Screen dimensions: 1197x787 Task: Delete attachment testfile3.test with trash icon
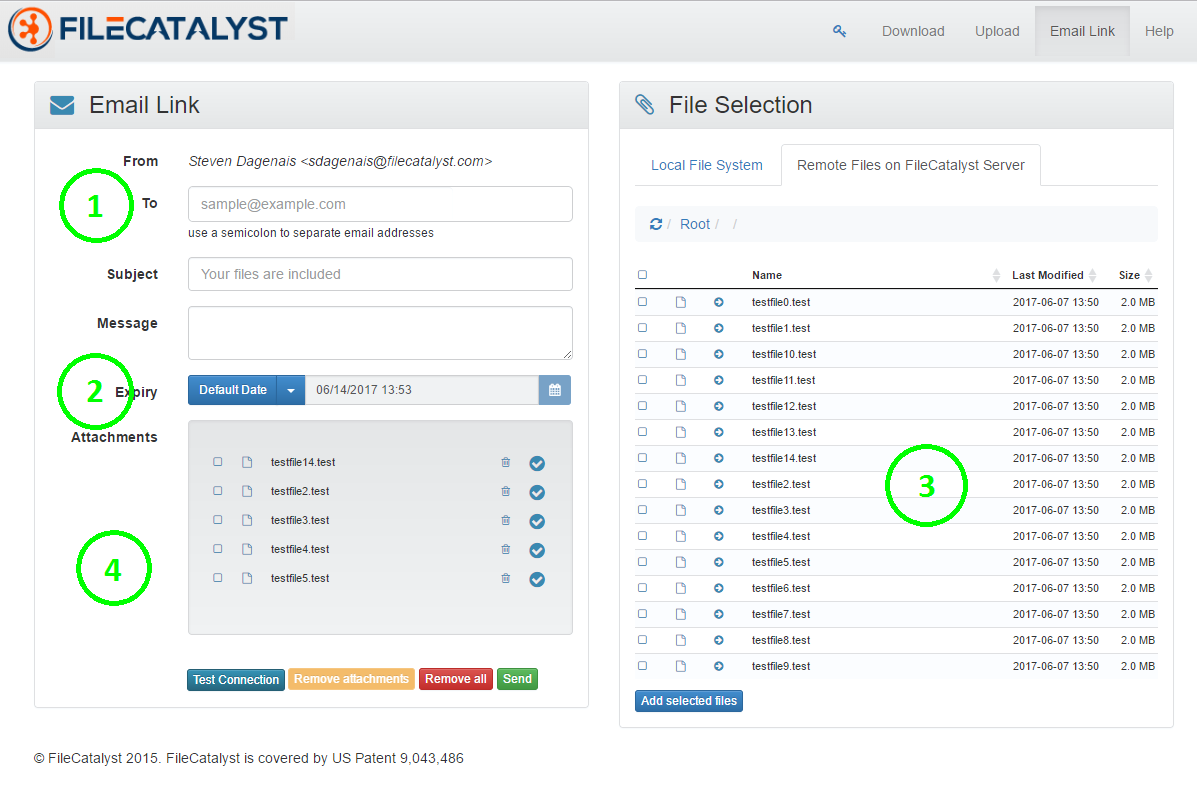(x=505, y=521)
